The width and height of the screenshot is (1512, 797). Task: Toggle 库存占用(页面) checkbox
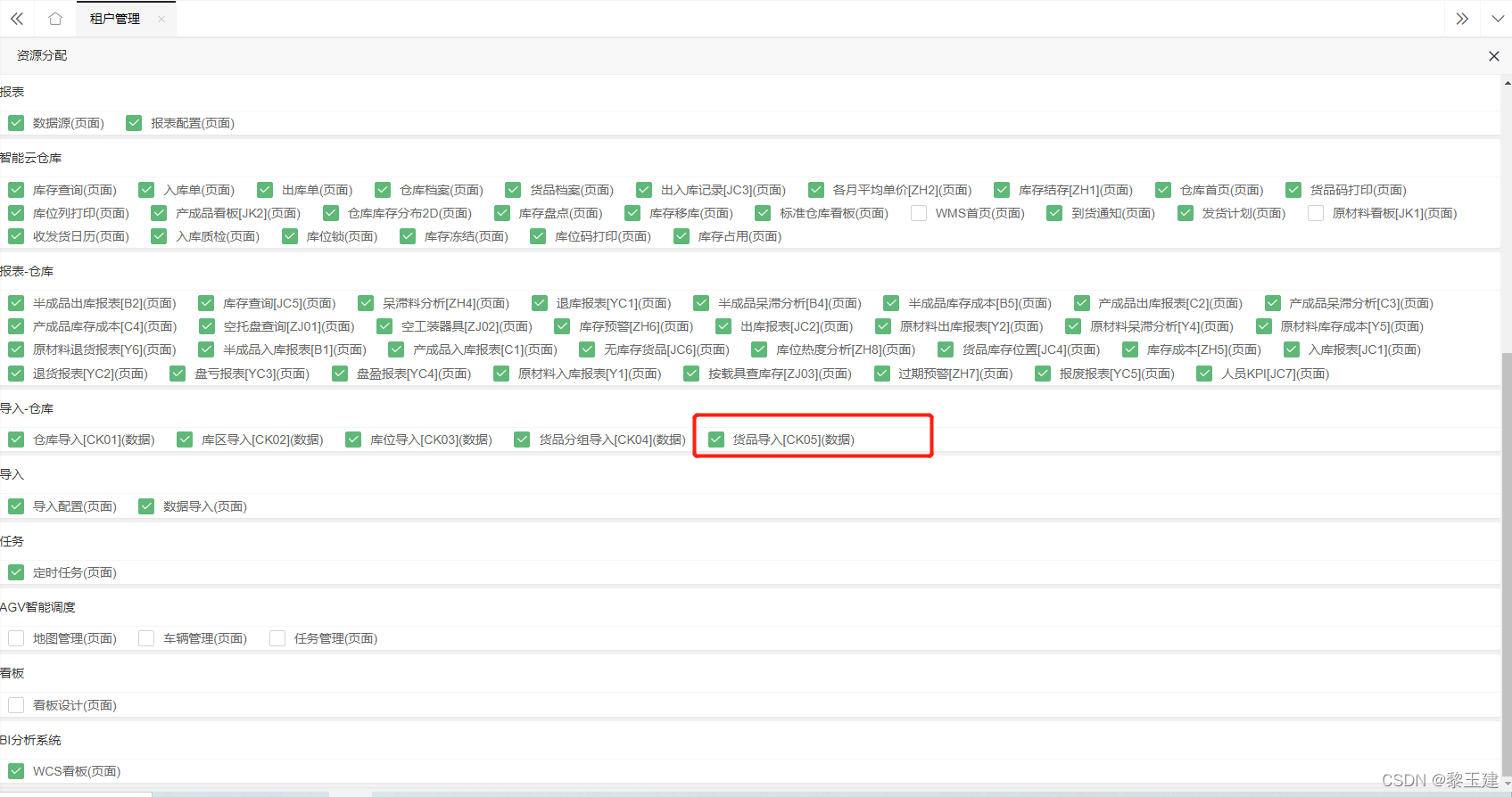682,236
